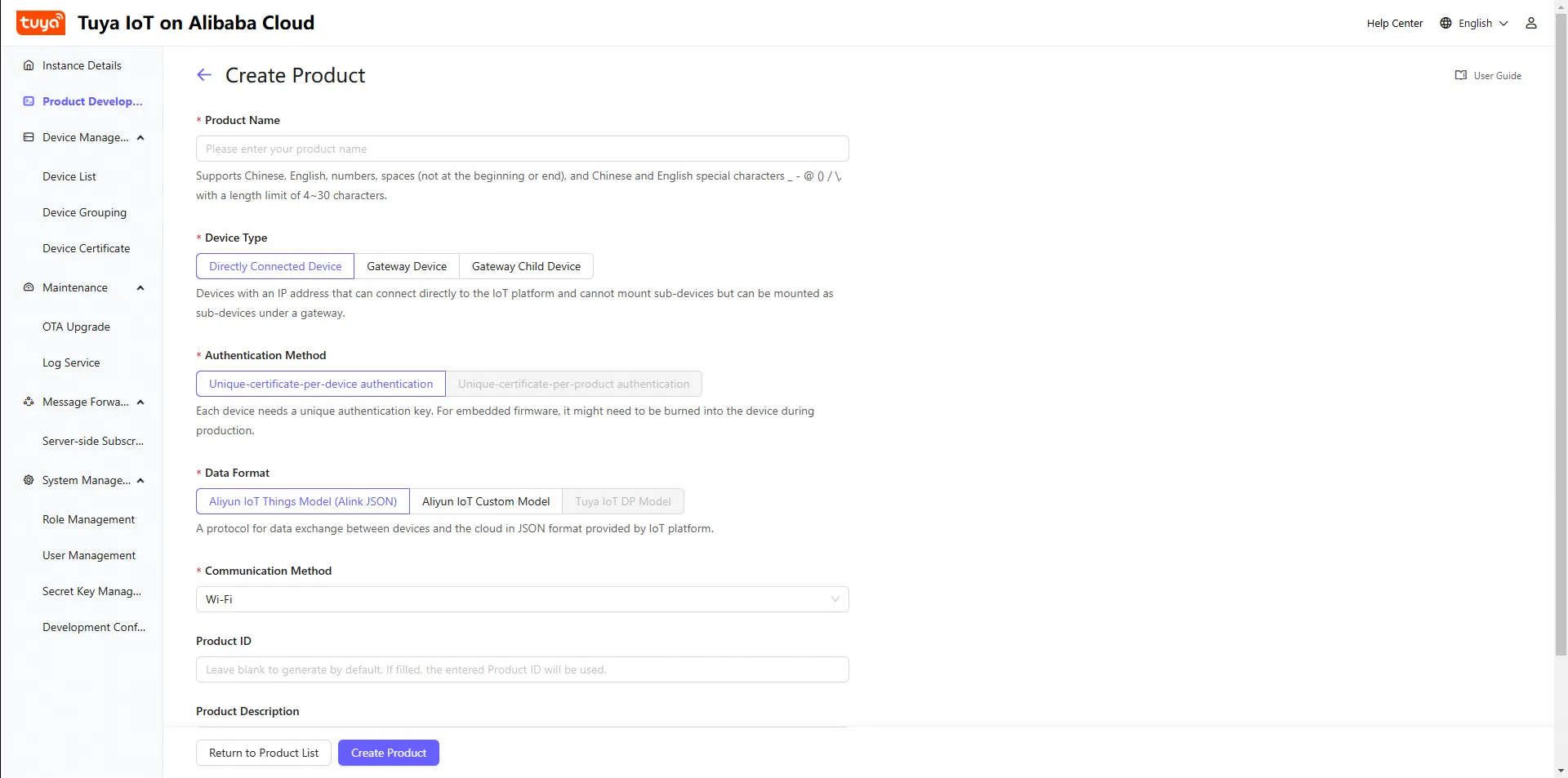Click the Maintenance sidebar icon
The height and width of the screenshot is (778, 1568).
(x=29, y=287)
